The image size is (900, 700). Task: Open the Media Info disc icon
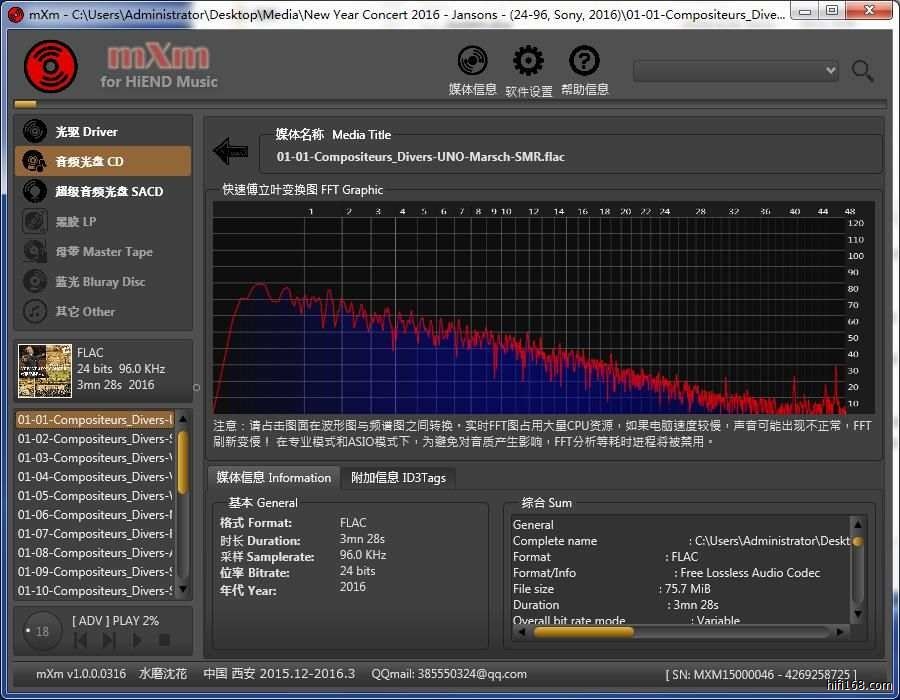[x=472, y=62]
